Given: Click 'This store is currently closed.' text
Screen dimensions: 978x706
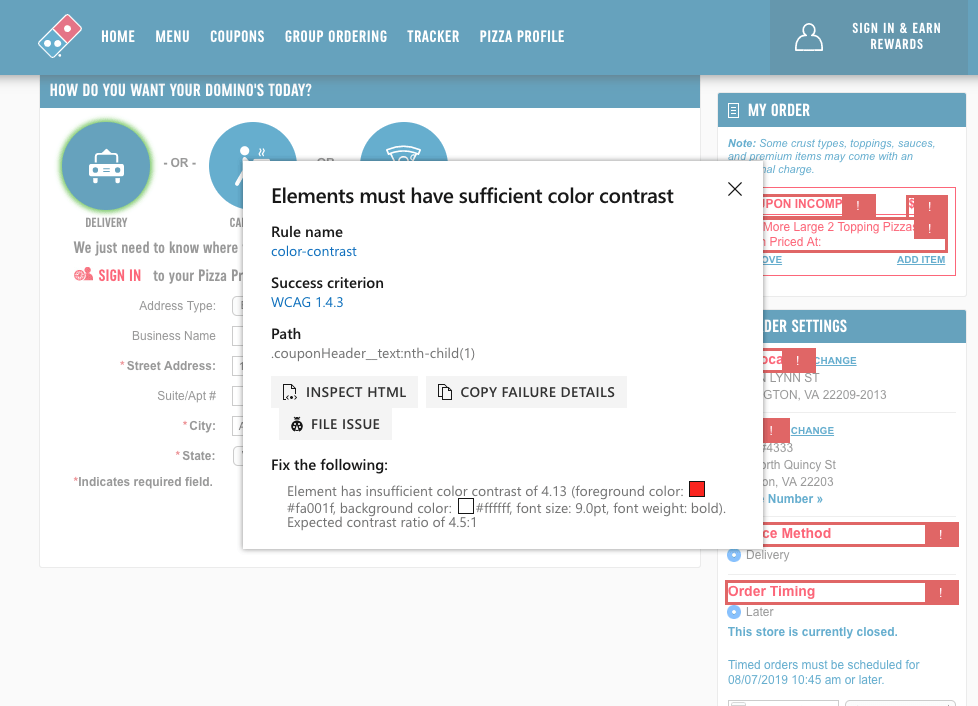Looking at the screenshot, I should [x=812, y=632].
